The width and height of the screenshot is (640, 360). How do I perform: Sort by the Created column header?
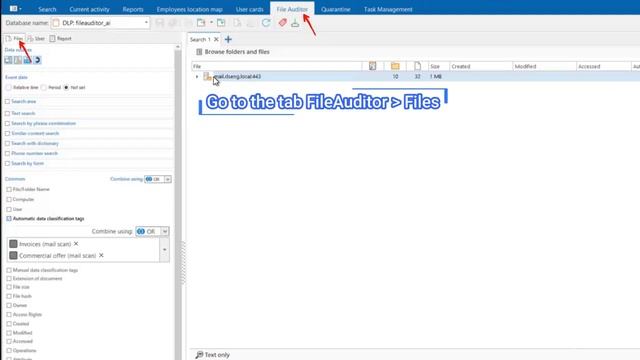click(481, 66)
